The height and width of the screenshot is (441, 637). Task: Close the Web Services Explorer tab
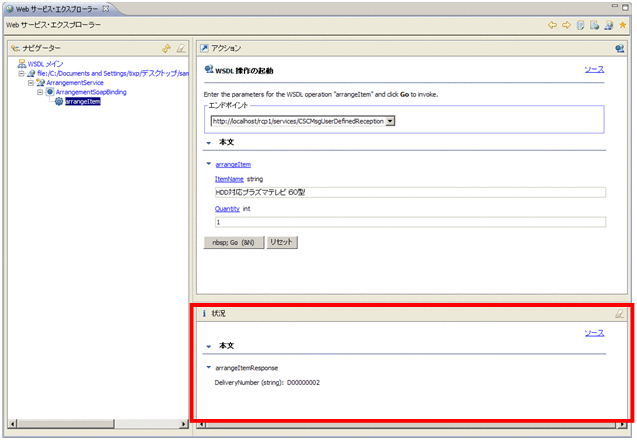click(106, 9)
